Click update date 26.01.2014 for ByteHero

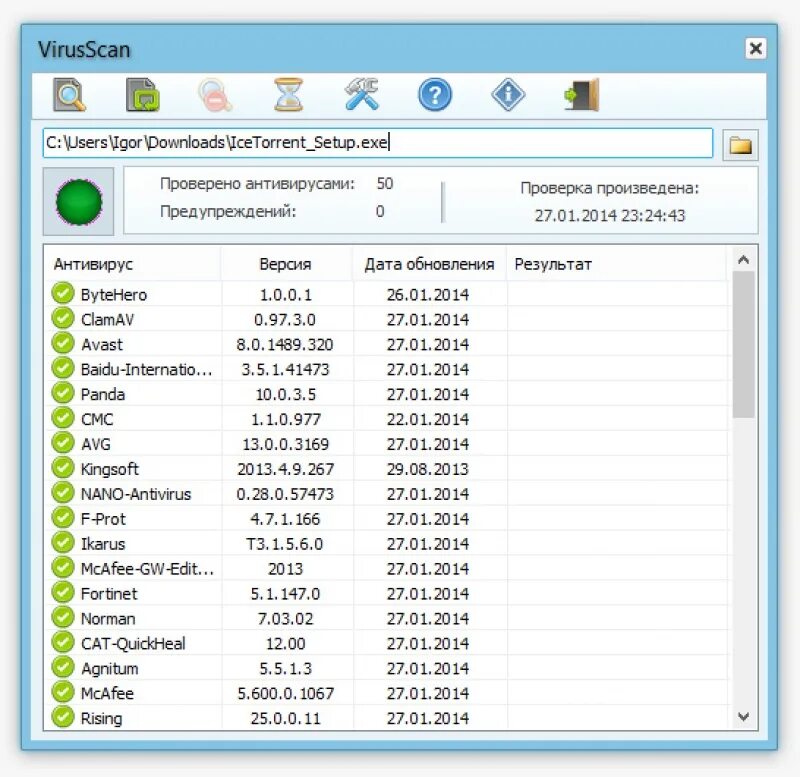[428, 294]
